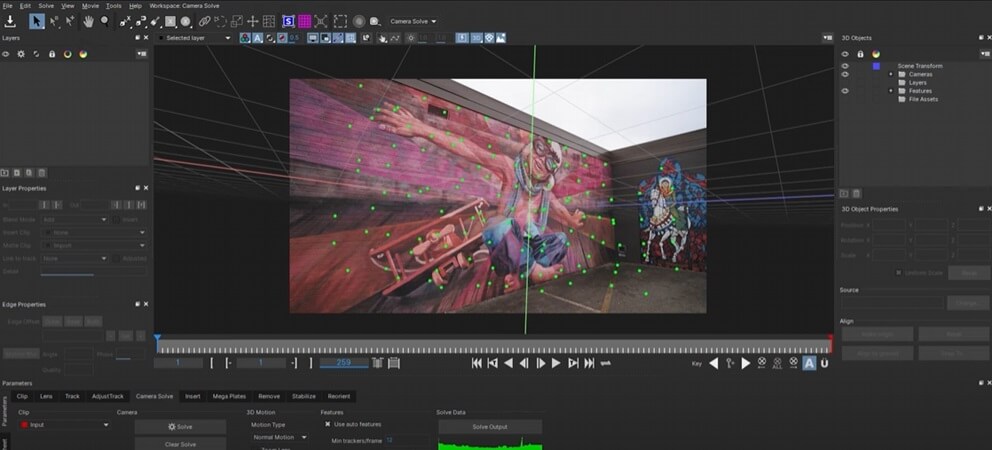Toggle visibility of Cameras in 3D Objects
The image size is (992, 450).
pyautogui.click(x=845, y=74)
